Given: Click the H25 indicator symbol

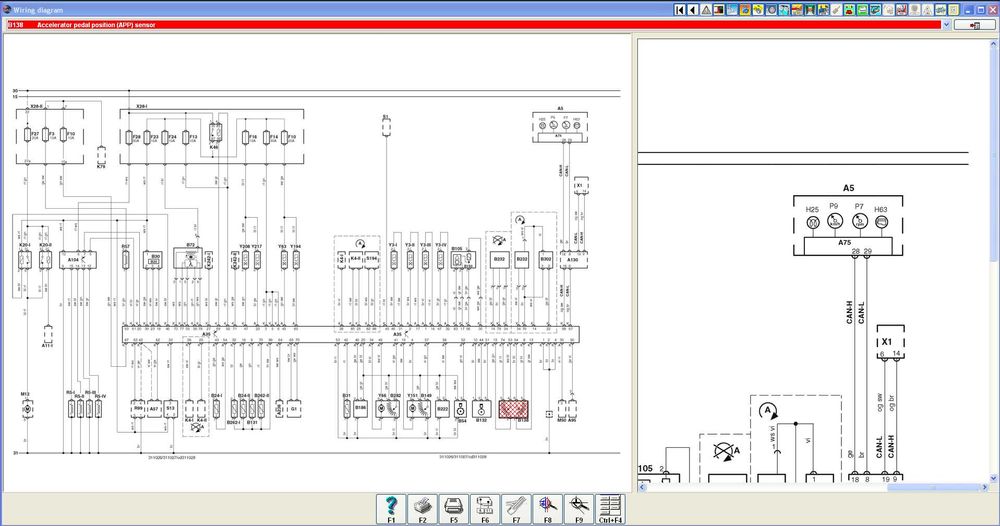Looking at the screenshot, I should click(x=812, y=223).
